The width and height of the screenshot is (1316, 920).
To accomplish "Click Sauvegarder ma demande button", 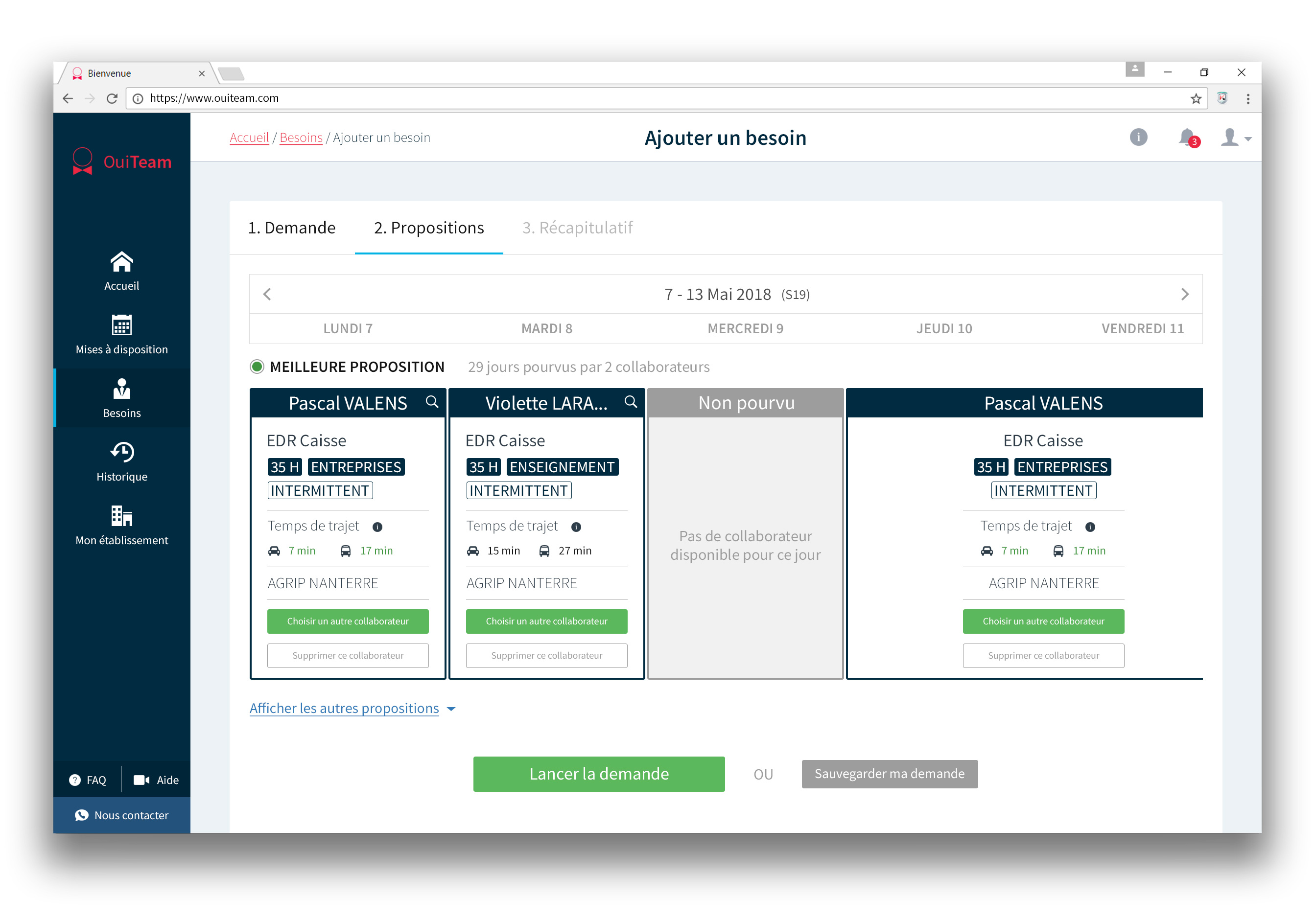I will point(890,774).
